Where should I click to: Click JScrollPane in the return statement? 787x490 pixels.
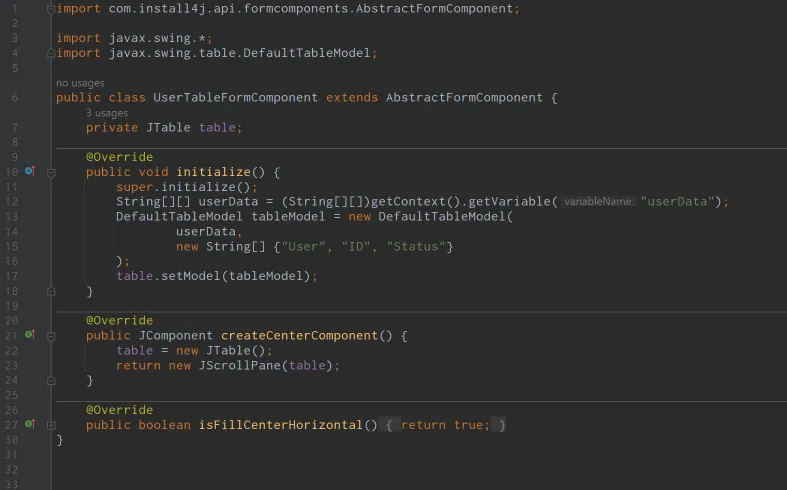click(239, 365)
